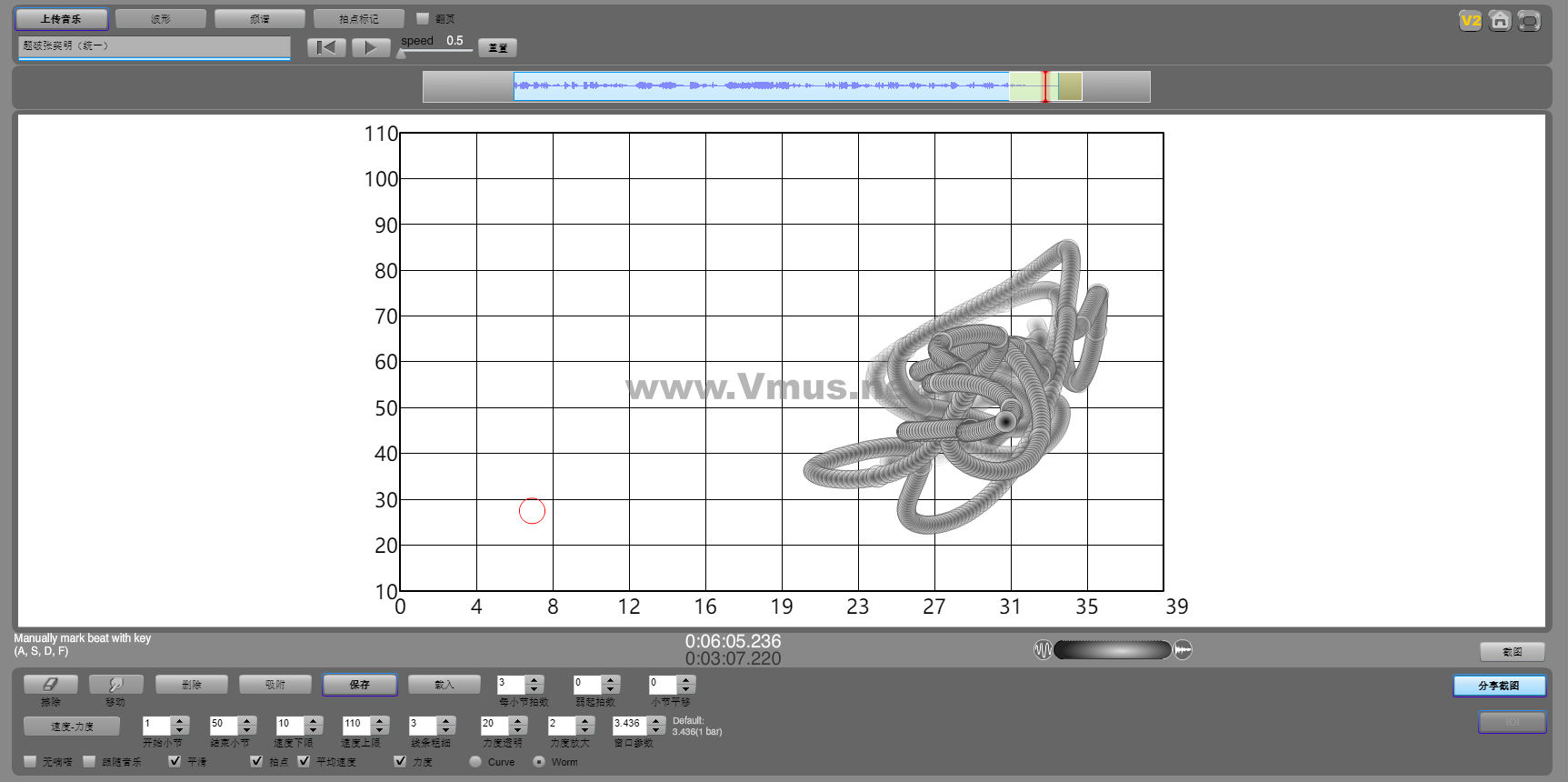Toggle the 拍点 beat-point checkbox

tap(256, 761)
